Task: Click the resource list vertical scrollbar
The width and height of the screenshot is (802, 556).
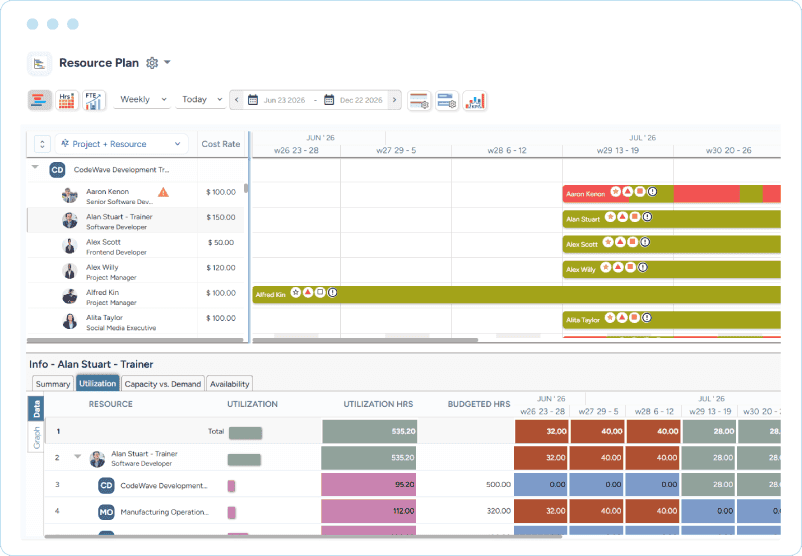Action: pyautogui.click(x=246, y=188)
